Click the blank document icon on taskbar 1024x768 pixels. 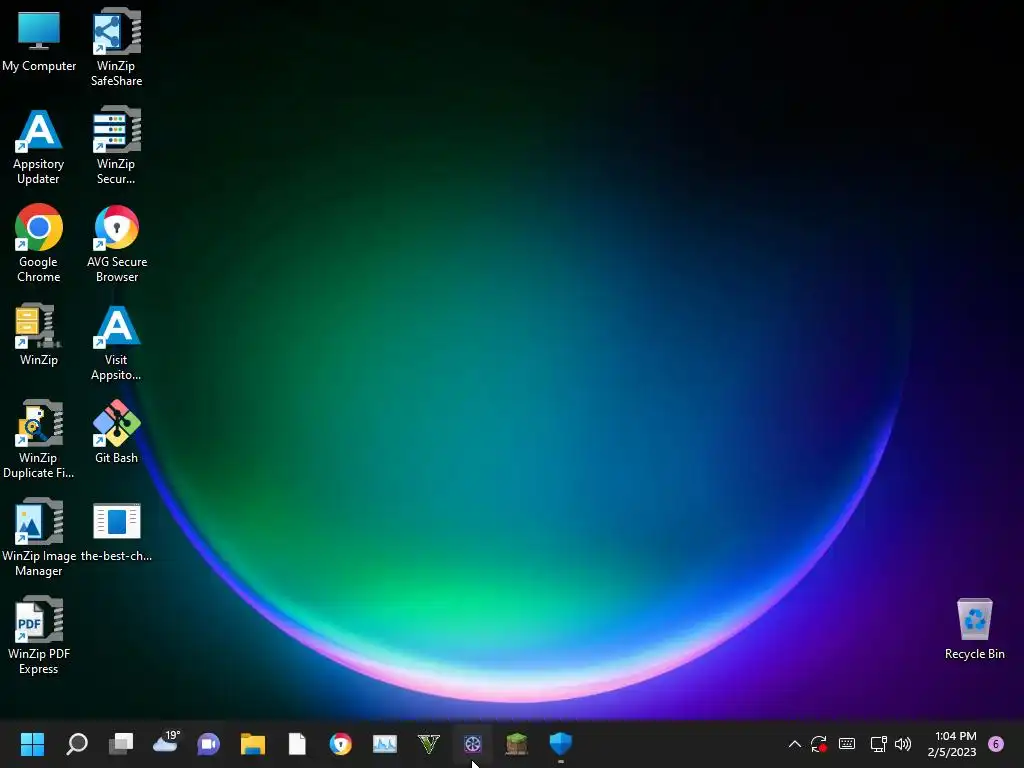(x=297, y=744)
